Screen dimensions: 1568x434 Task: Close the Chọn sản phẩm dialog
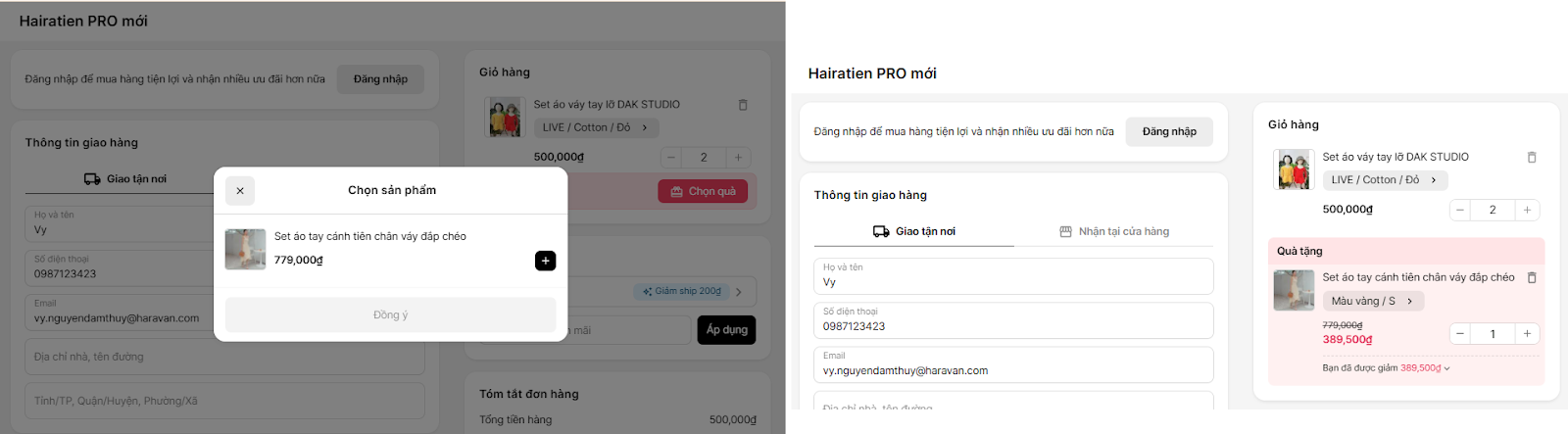tap(240, 191)
